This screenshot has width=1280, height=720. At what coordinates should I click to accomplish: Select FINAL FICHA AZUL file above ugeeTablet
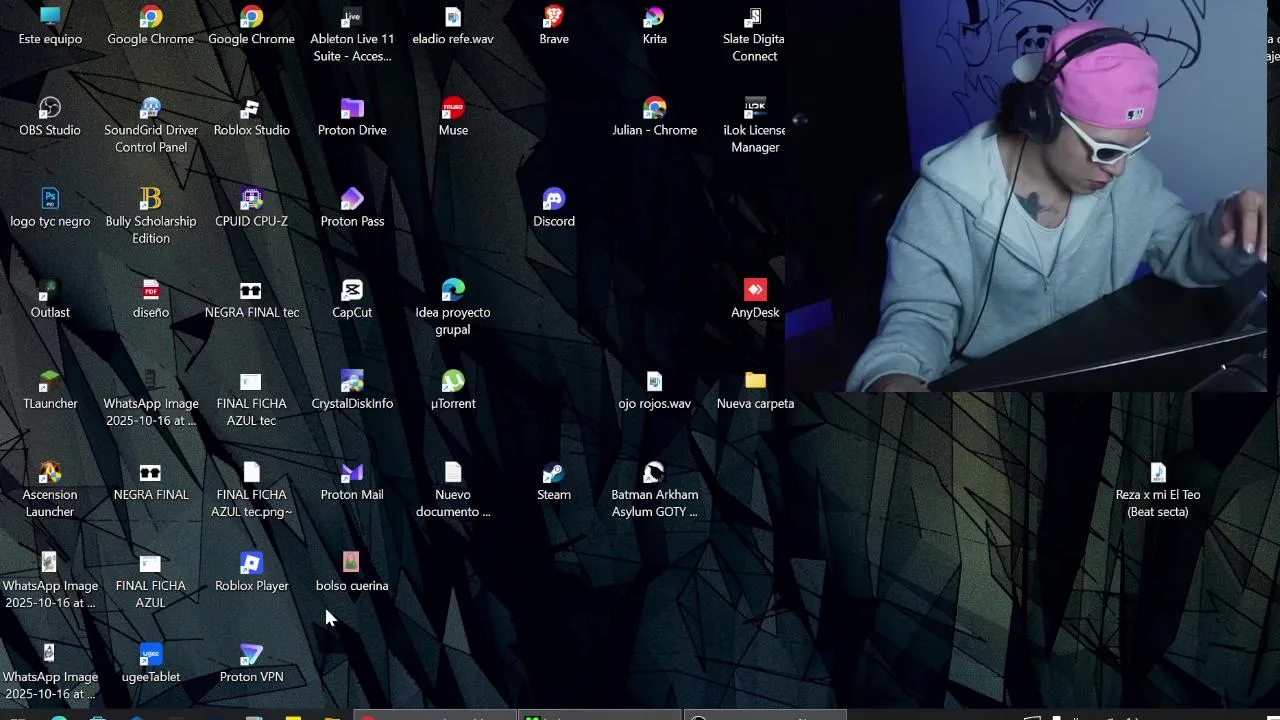click(151, 581)
